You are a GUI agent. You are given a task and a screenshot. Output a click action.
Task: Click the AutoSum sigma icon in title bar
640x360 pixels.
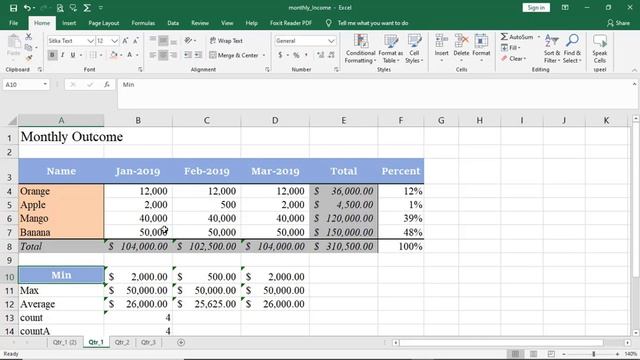click(87, 8)
